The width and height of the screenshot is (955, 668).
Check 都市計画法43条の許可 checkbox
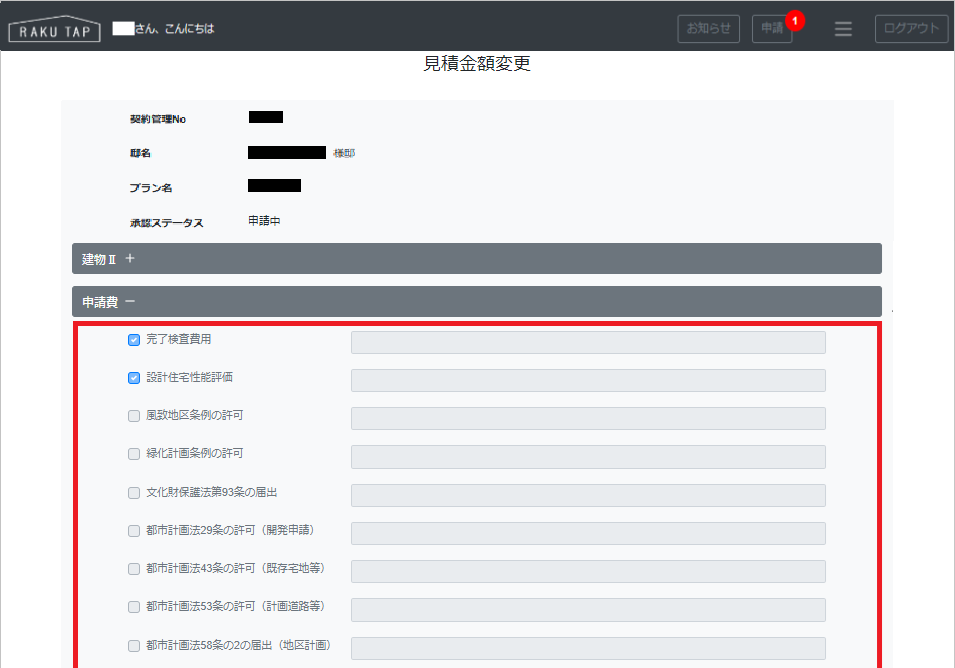point(134,569)
